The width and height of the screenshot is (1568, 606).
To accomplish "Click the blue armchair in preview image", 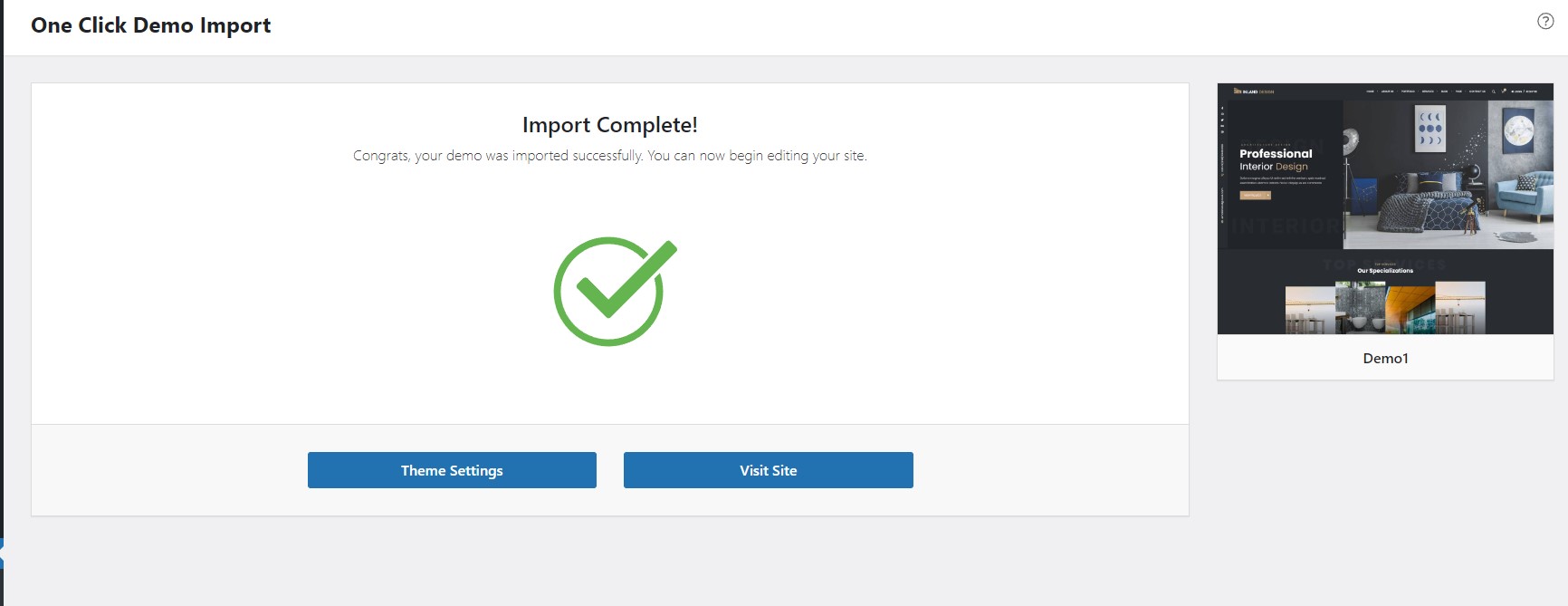I will (1523, 196).
